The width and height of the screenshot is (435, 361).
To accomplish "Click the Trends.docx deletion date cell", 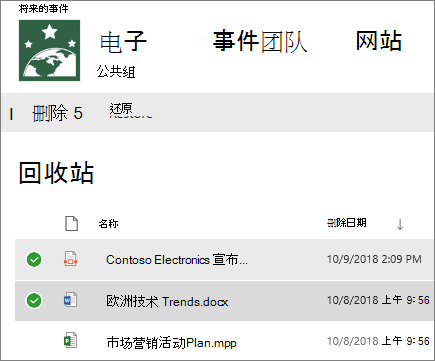I will point(378,300).
